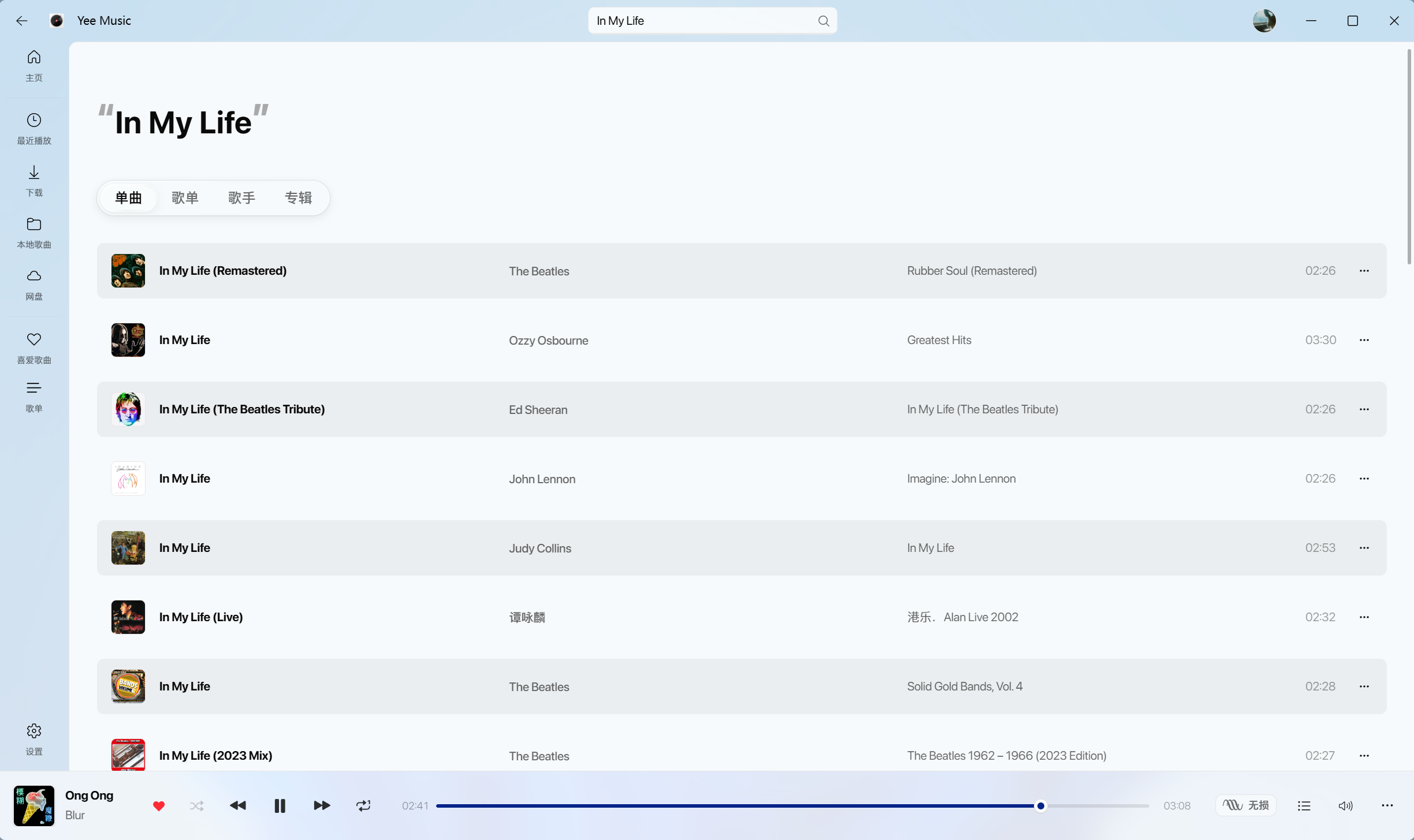Open the user avatar profile
1414x840 pixels.
pos(1264,21)
